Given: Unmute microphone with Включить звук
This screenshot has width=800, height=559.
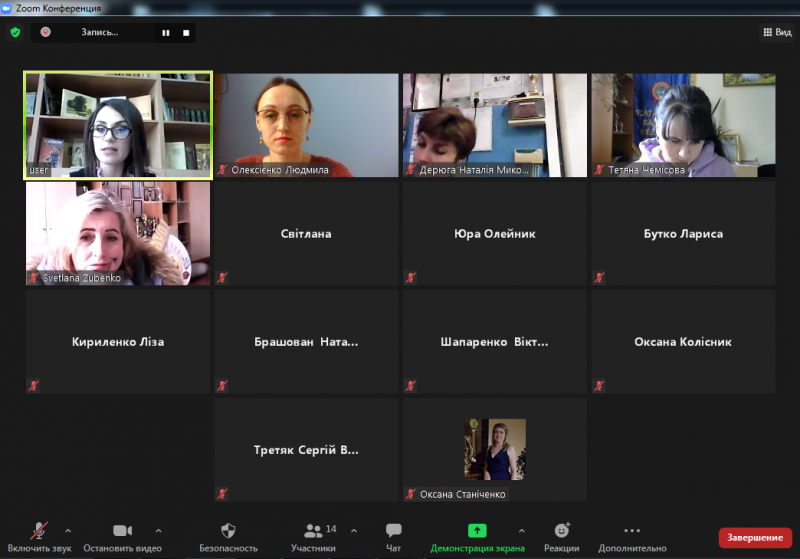Looking at the screenshot, I should tap(39, 538).
